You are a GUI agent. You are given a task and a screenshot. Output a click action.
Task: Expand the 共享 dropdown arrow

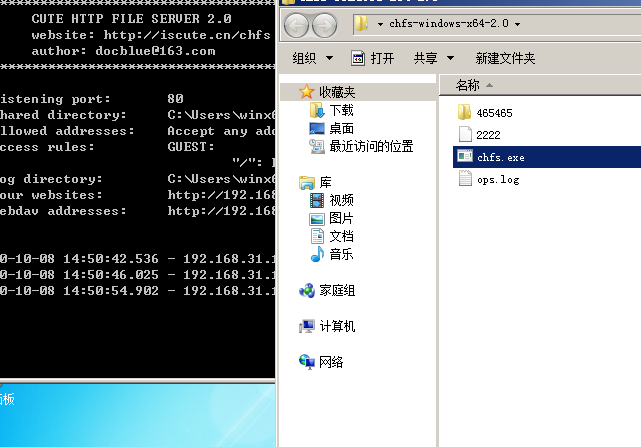point(450,58)
